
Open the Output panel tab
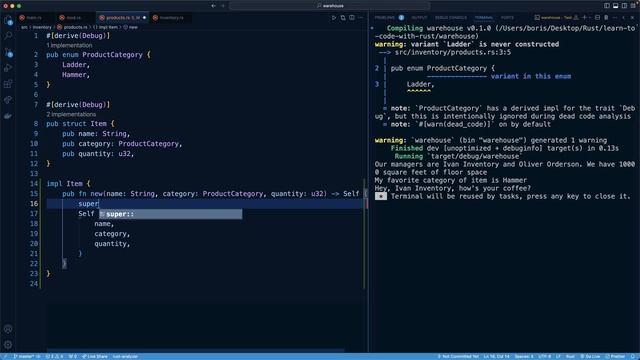point(419,18)
